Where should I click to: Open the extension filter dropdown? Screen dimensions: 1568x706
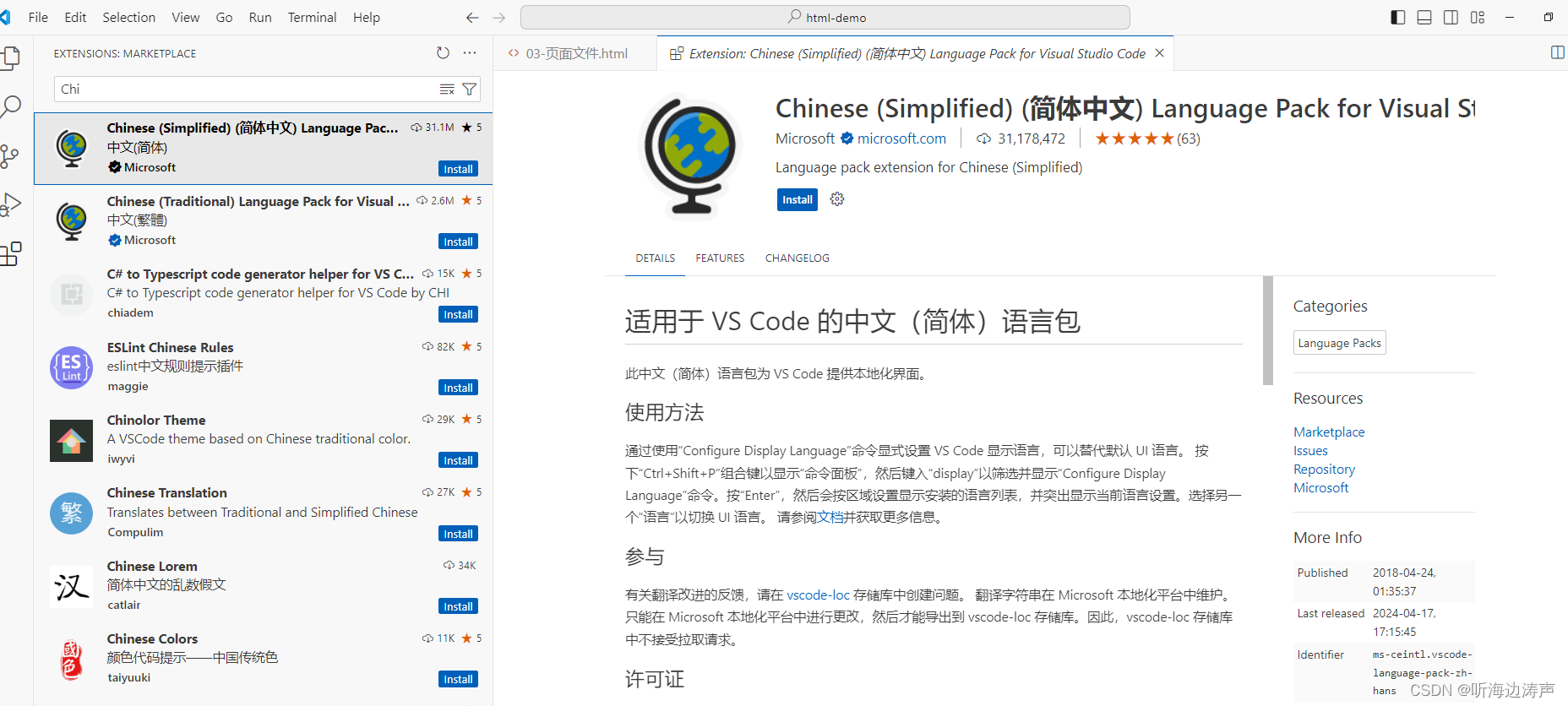[470, 90]
